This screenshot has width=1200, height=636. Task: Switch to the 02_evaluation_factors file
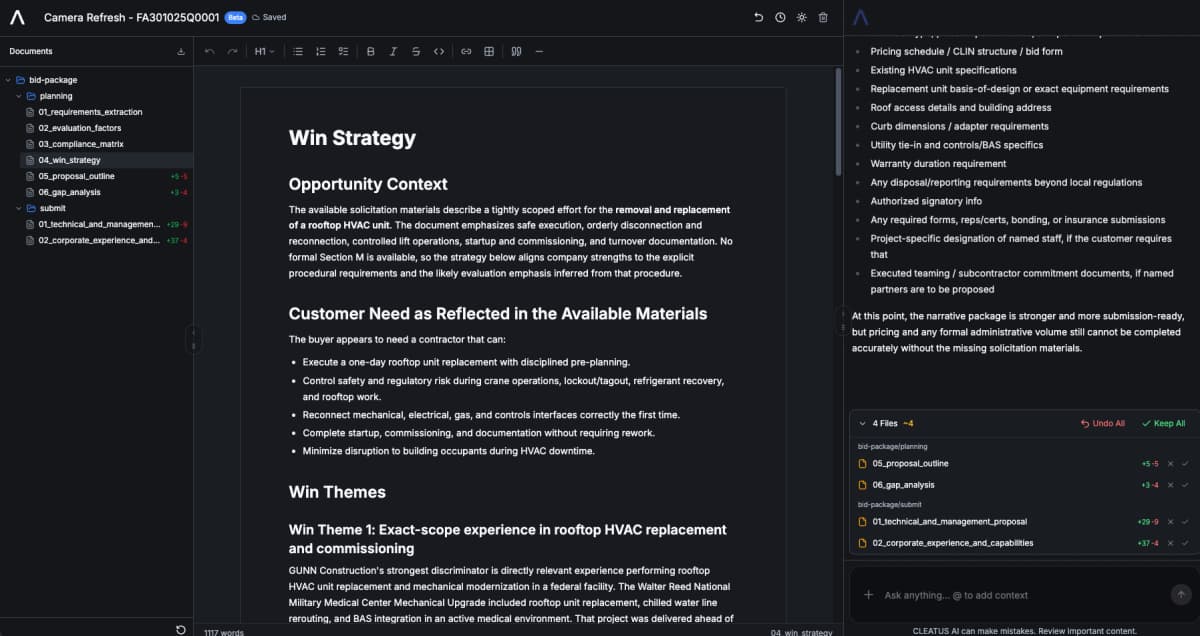pos(80,128)
